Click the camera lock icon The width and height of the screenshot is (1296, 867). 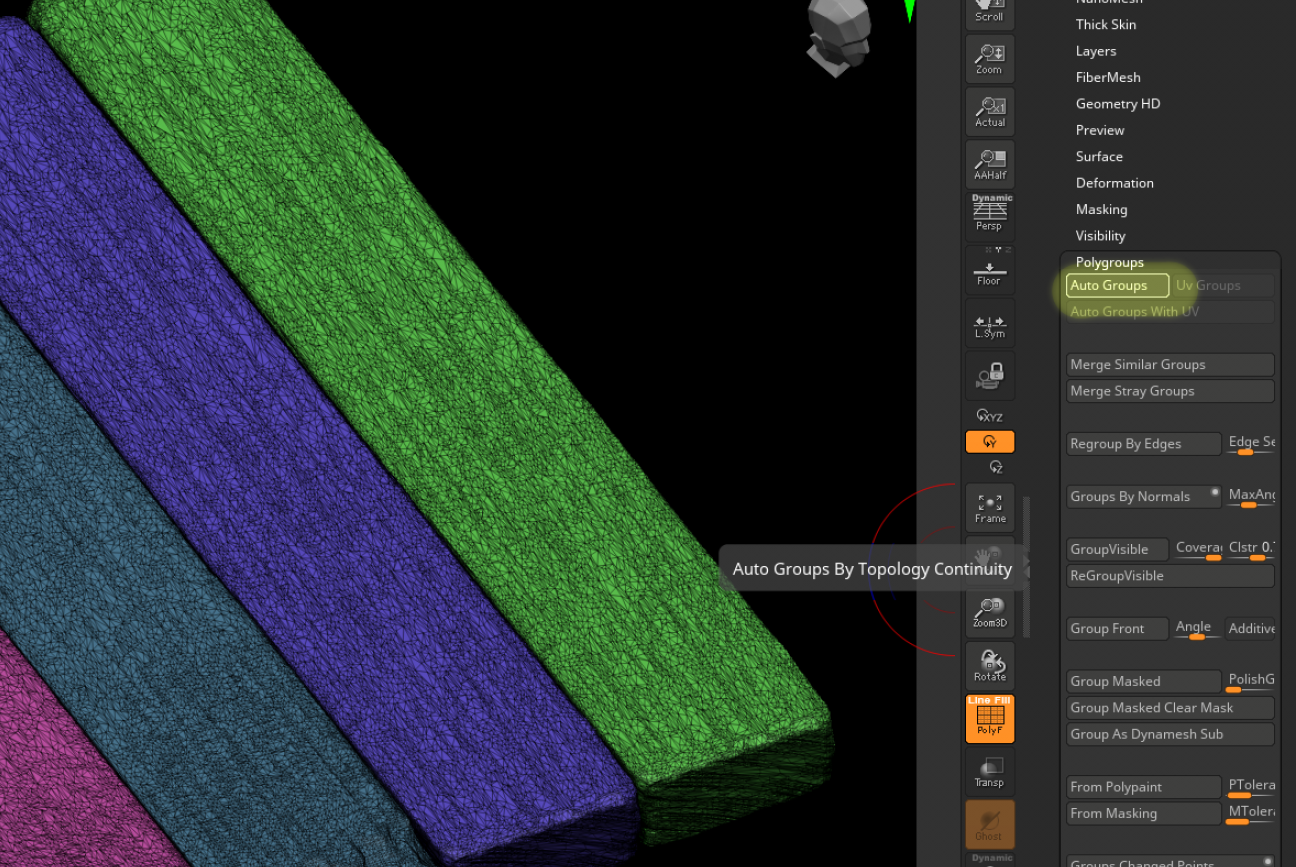[989, 376]
